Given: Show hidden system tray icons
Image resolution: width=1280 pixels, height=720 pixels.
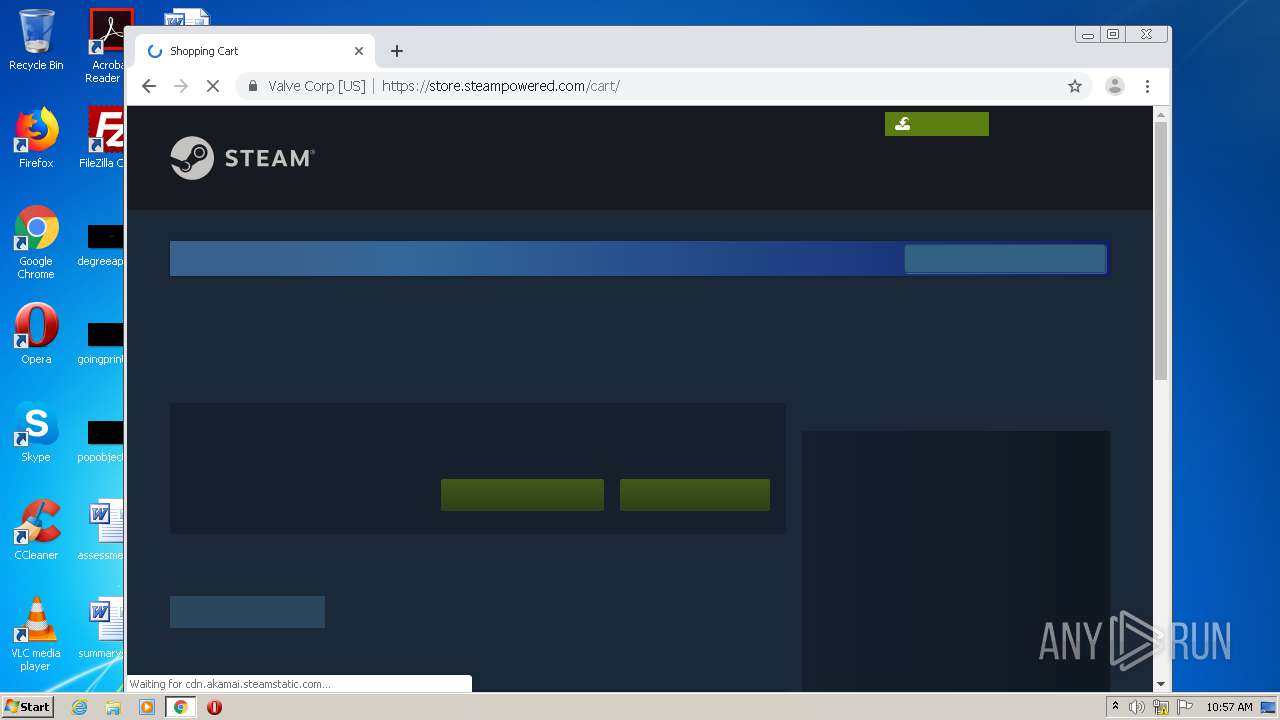Looking at the screenshot, I should pos(1115,707).
